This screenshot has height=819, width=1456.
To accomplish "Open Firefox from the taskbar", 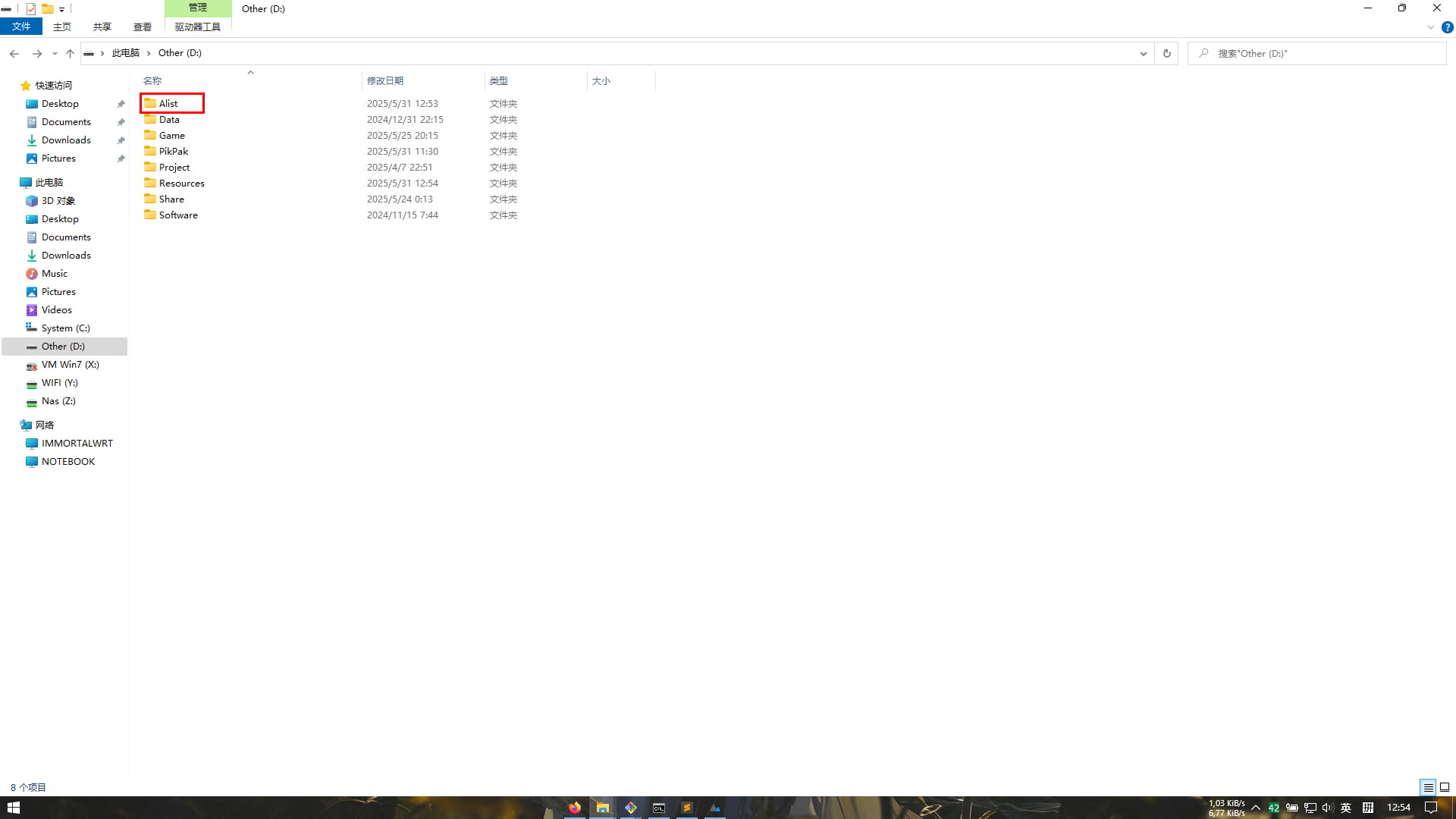I will coord(575,808).
